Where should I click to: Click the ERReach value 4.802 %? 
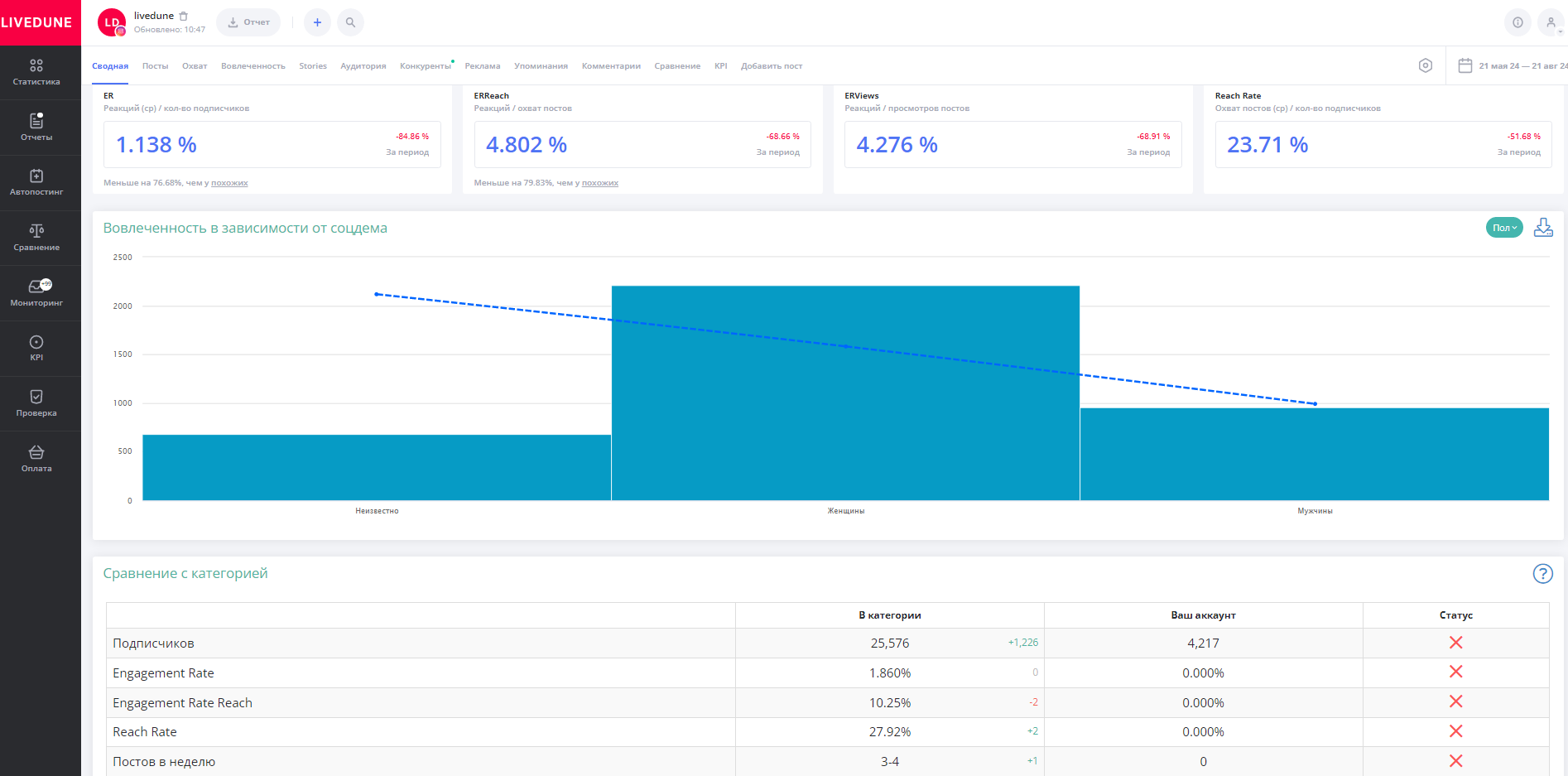pos(527,145)
